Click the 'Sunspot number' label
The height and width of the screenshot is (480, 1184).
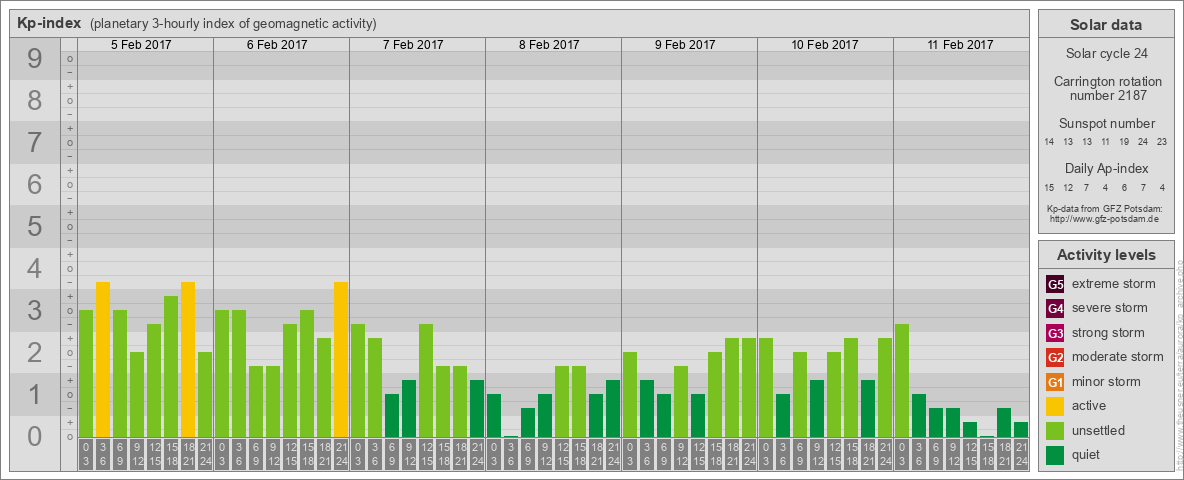click(1106, 124)
